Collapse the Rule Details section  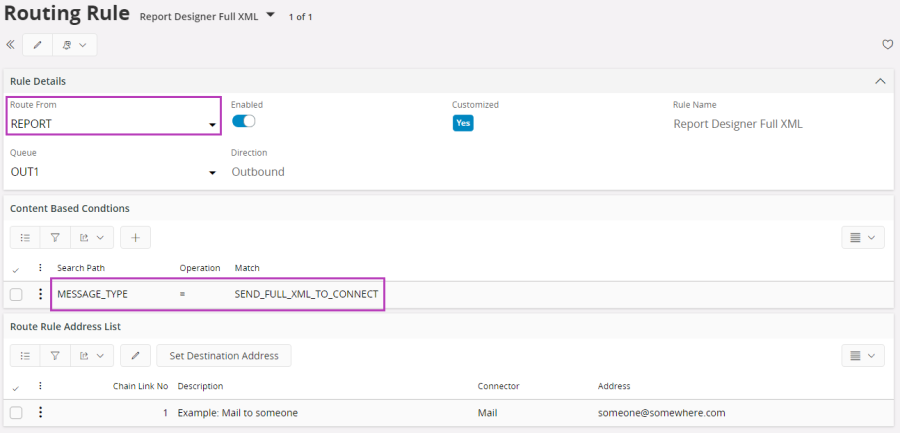pos(880,81)
